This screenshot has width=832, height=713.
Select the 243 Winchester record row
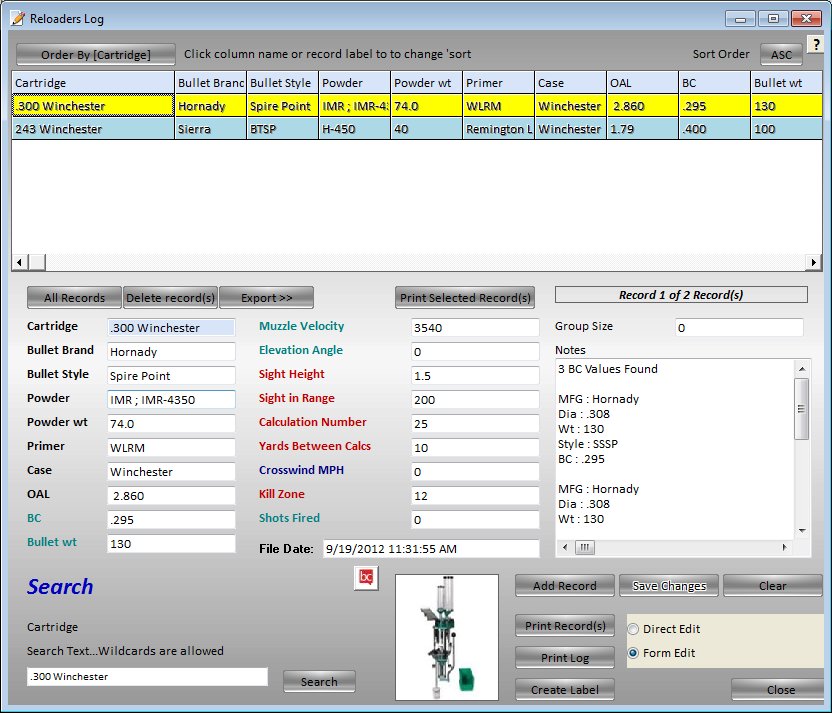92,129
